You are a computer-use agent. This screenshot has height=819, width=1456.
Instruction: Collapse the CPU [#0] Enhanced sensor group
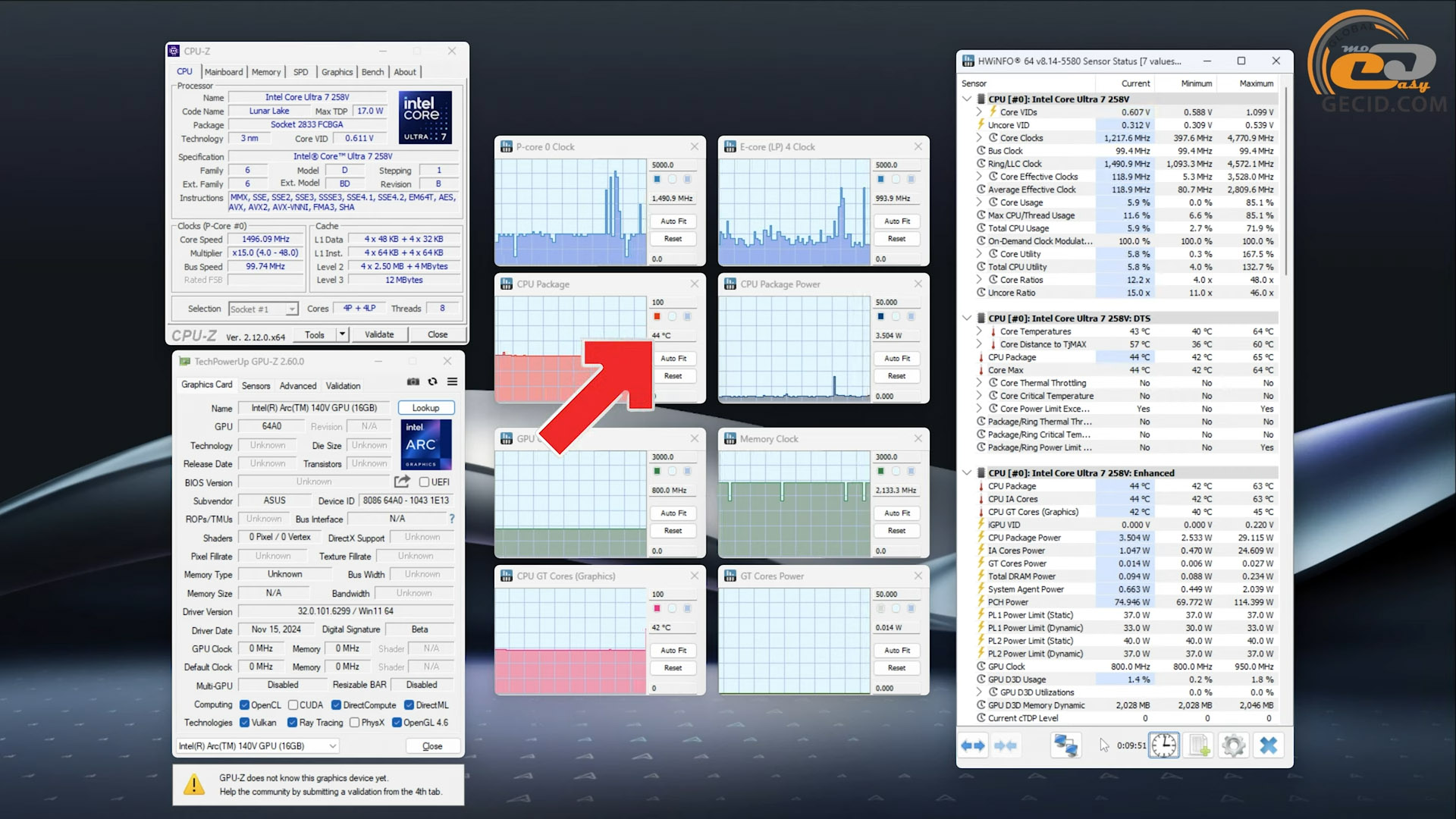click(967, 473)
